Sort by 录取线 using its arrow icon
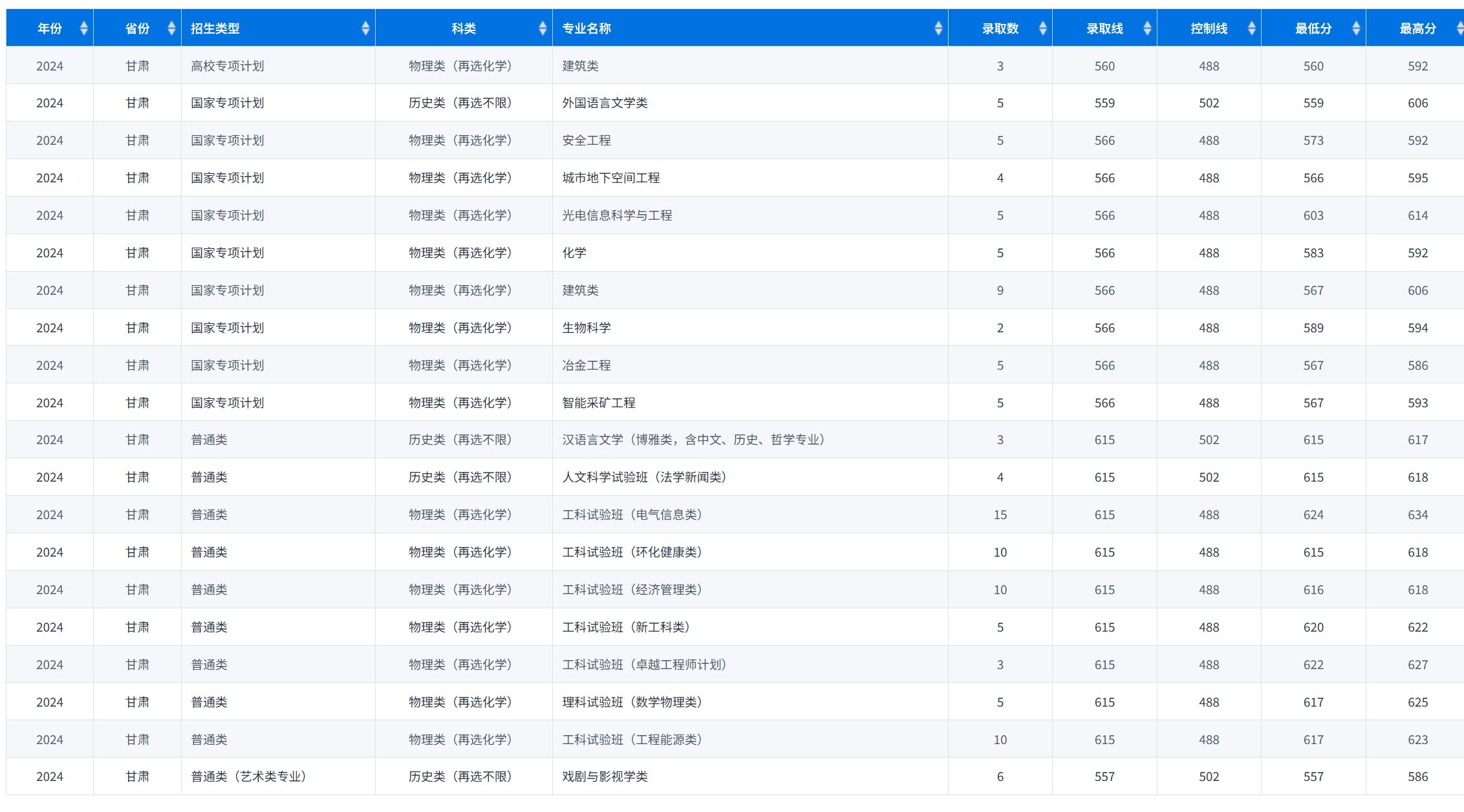The width and height of the screenshot is (1464, 812). click(1147, 28)
